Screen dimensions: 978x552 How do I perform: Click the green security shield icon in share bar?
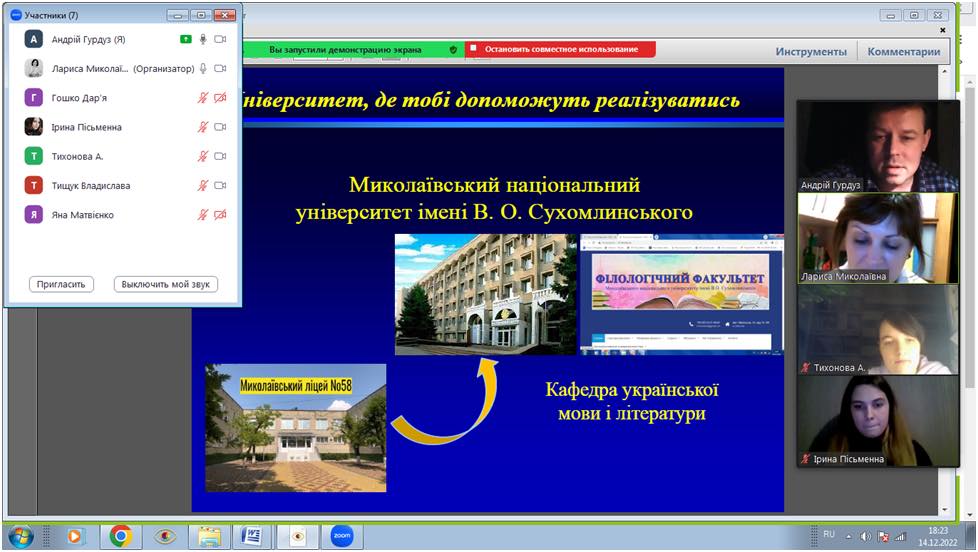tap(453, 49)
